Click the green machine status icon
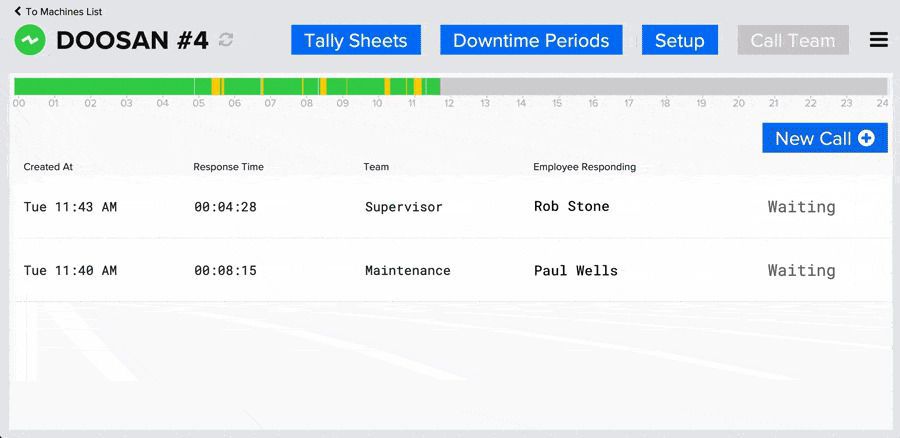This screenshot has height=438, width=900. click(30, 41)
